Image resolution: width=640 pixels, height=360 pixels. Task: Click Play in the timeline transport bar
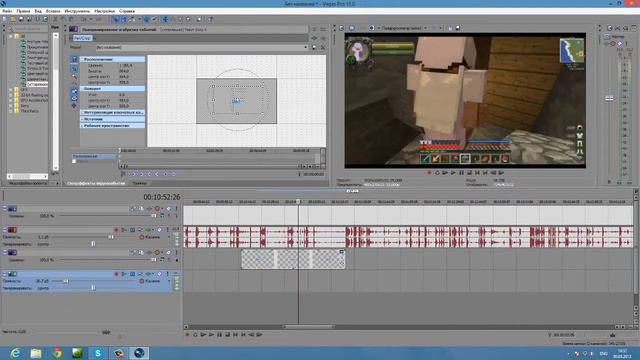[x=211, y=335]
